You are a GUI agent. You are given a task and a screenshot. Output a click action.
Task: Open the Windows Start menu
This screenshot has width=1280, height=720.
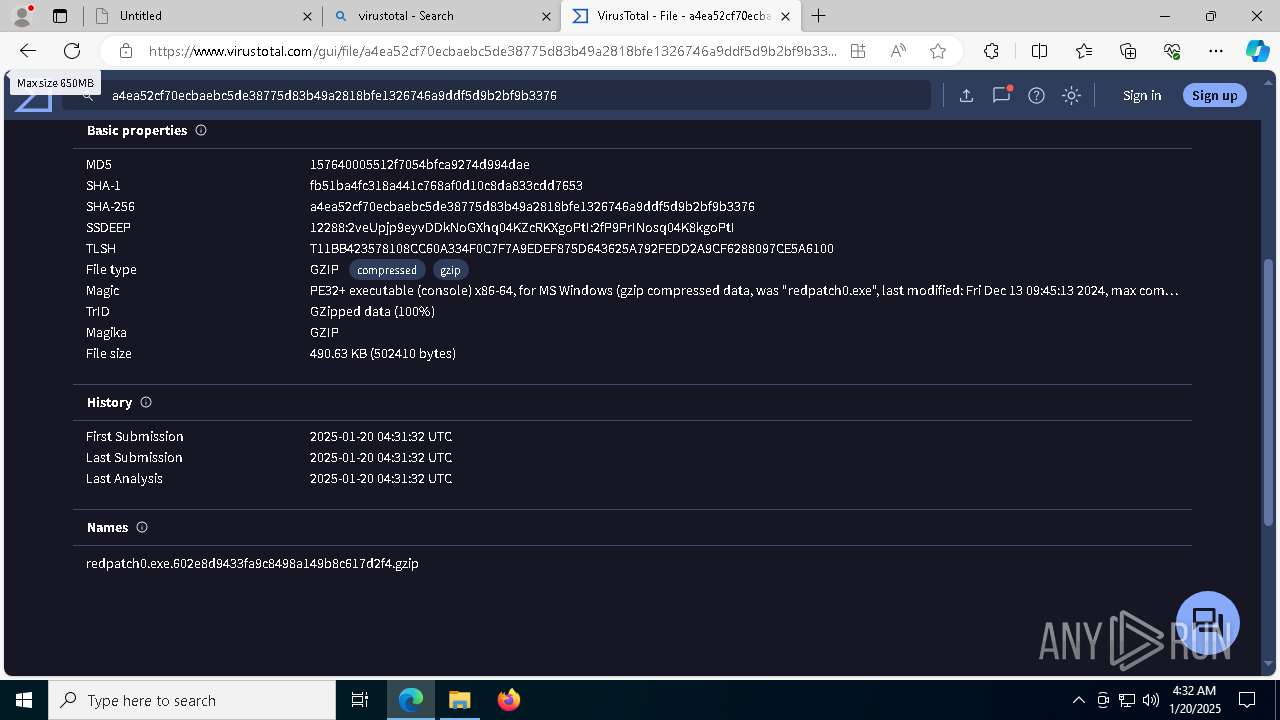point(24,700)
